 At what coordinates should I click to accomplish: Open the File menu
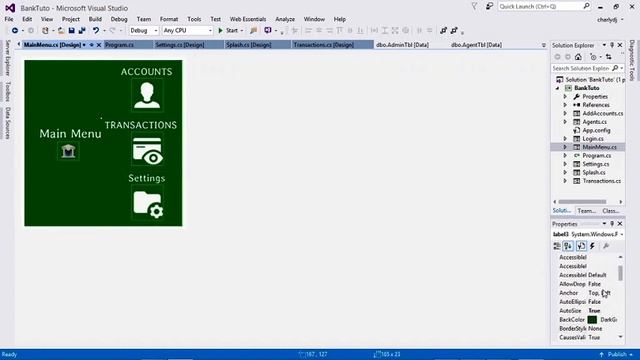click(x=9, y=19)
